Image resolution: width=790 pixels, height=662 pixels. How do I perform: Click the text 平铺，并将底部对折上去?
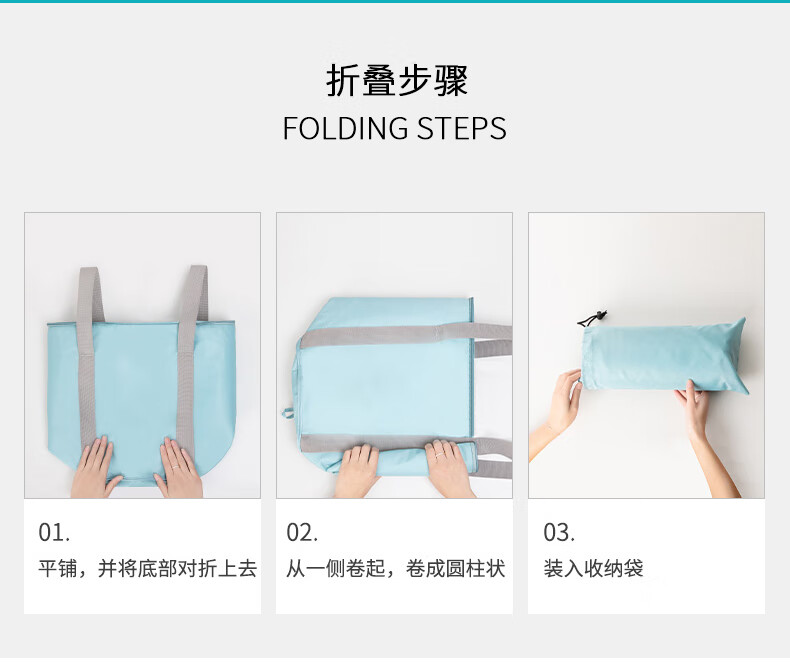[x=148, y=568]
